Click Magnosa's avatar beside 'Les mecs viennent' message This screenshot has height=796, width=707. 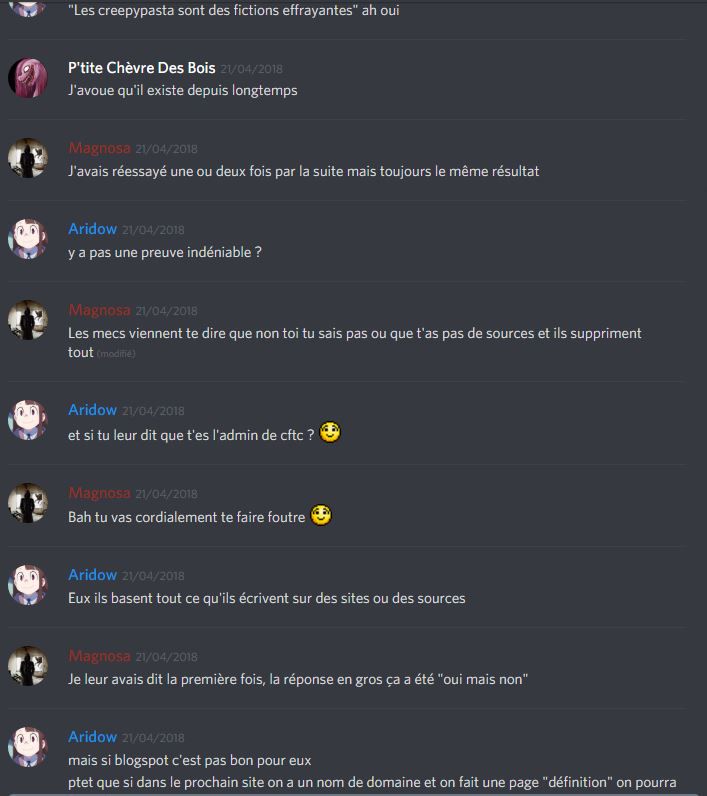point(28,320)
